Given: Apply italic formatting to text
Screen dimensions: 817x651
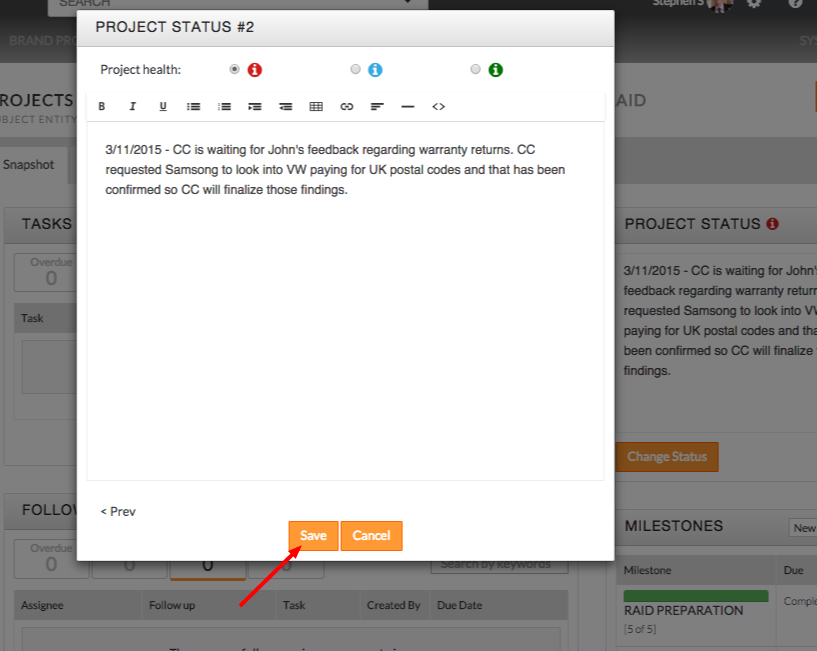Looking at the screenshot, I should [132, 106].
